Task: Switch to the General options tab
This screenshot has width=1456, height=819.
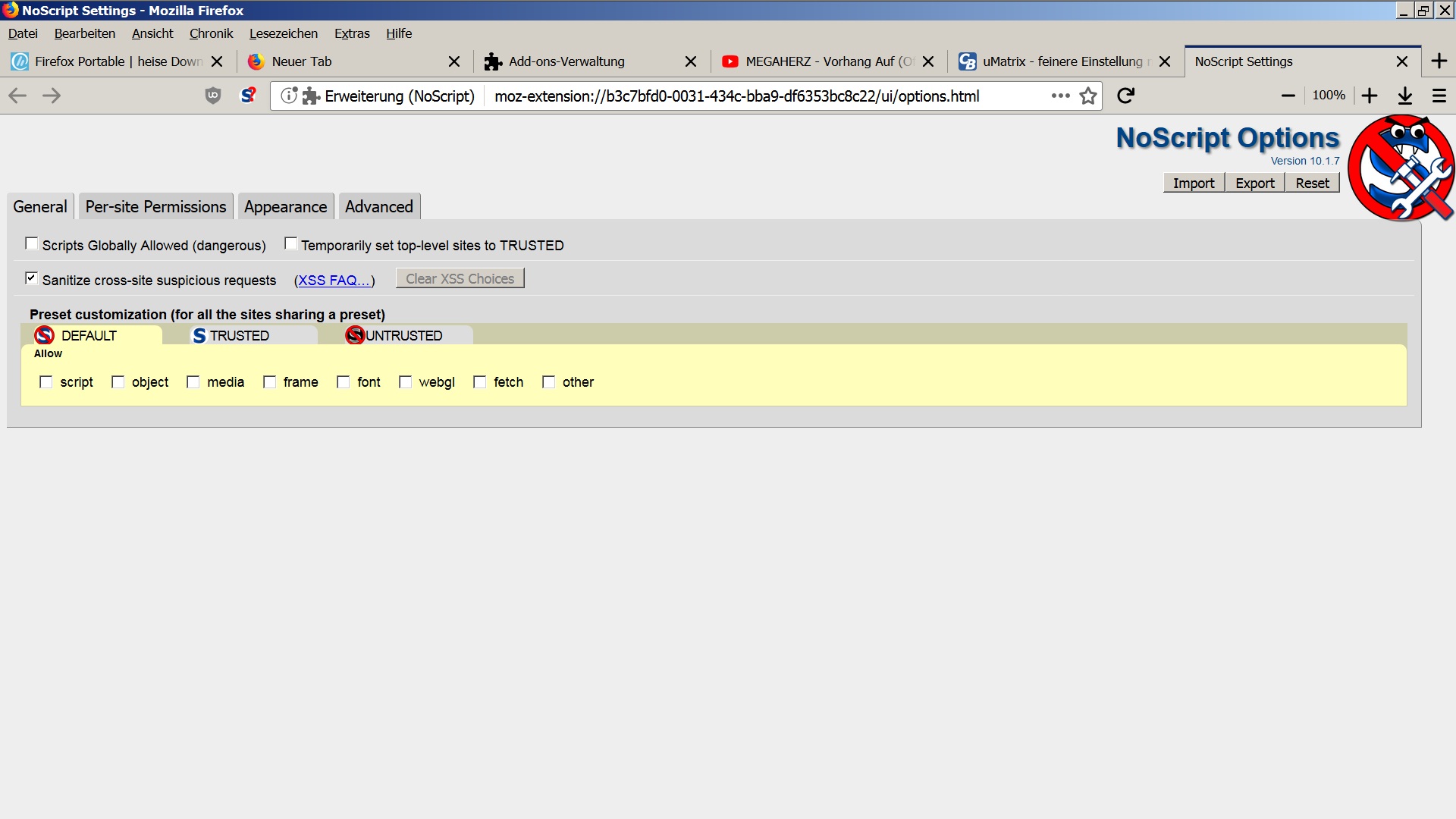Action: pyautogui.click(x=40, y=206)
